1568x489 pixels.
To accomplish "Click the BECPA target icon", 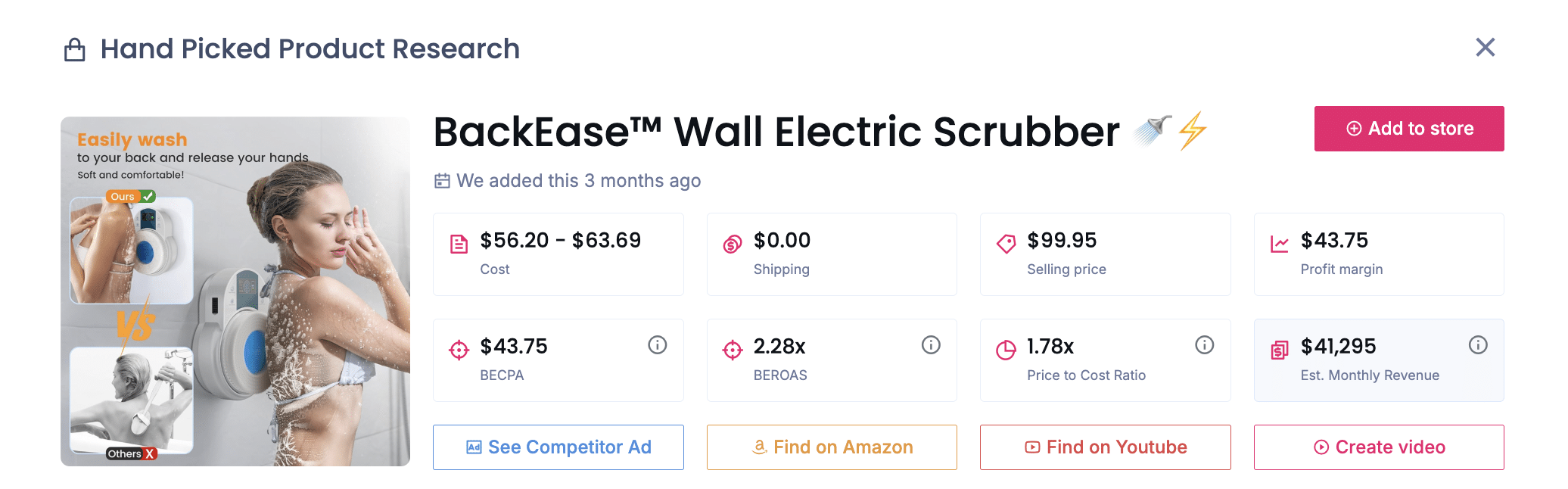I will coord(459,347).
